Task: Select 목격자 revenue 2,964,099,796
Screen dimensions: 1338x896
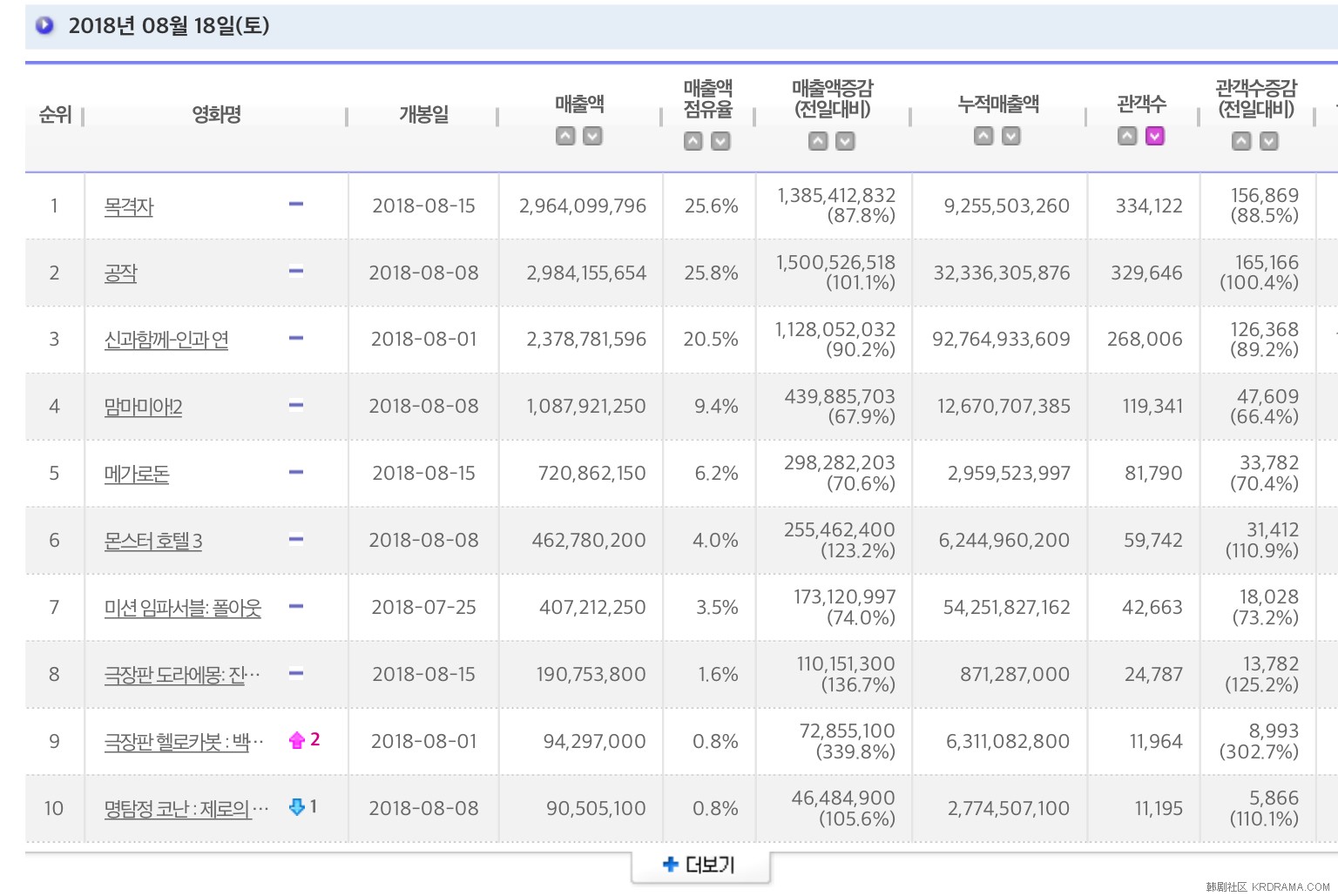Action: (583, 206)
